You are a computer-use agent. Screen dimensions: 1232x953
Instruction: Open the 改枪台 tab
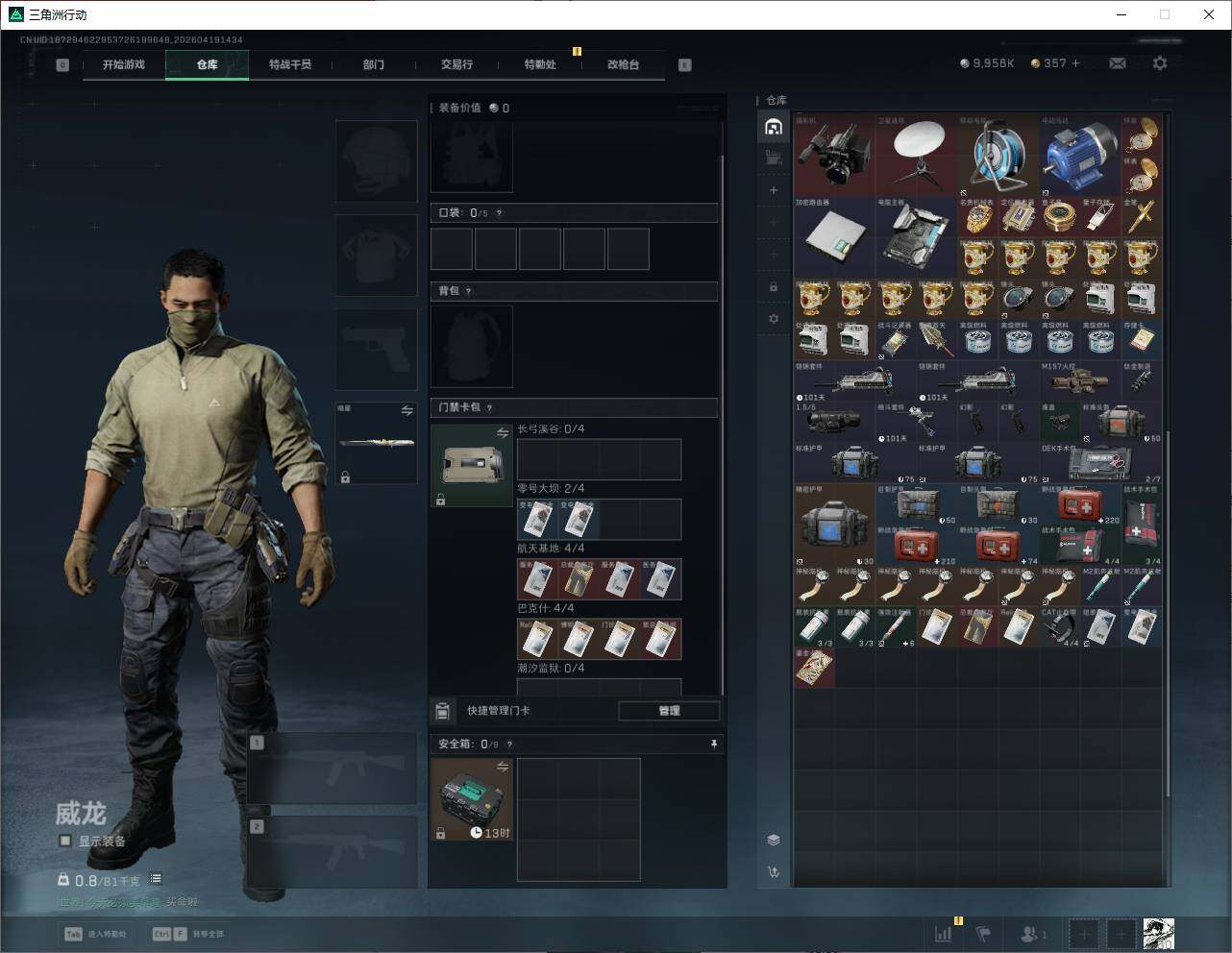(x=623, y=64)
